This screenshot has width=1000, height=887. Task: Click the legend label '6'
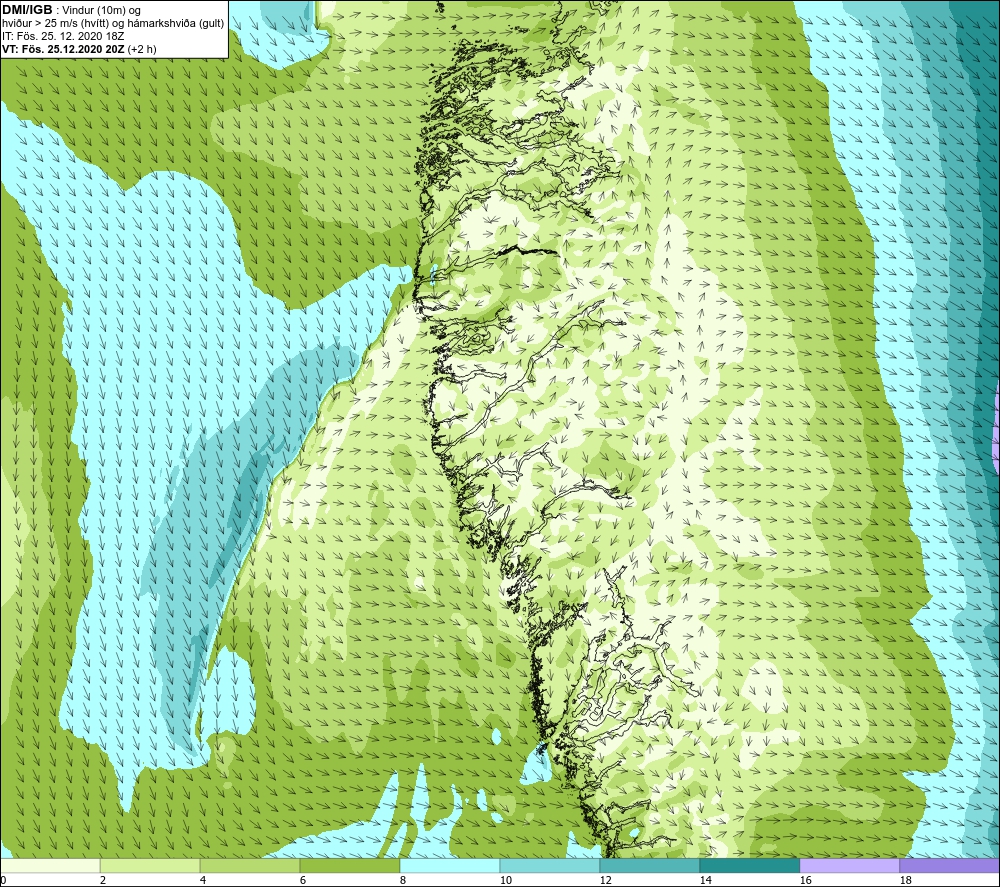(x=303, y=881)
